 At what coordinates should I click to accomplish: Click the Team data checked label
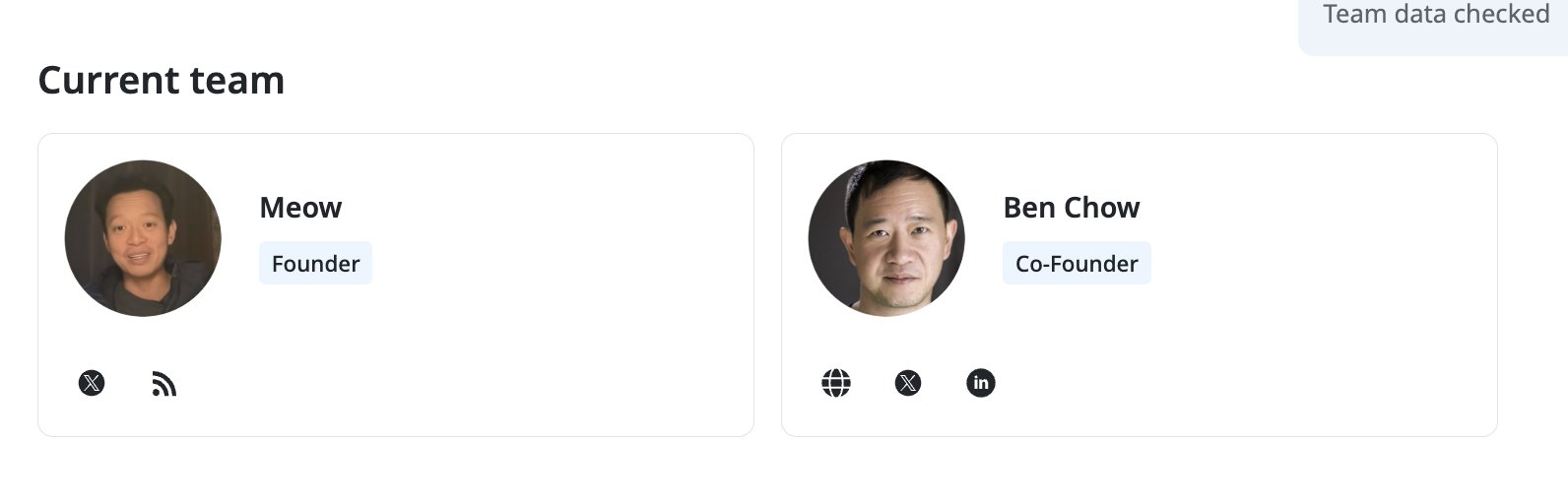coord(1435,15)
